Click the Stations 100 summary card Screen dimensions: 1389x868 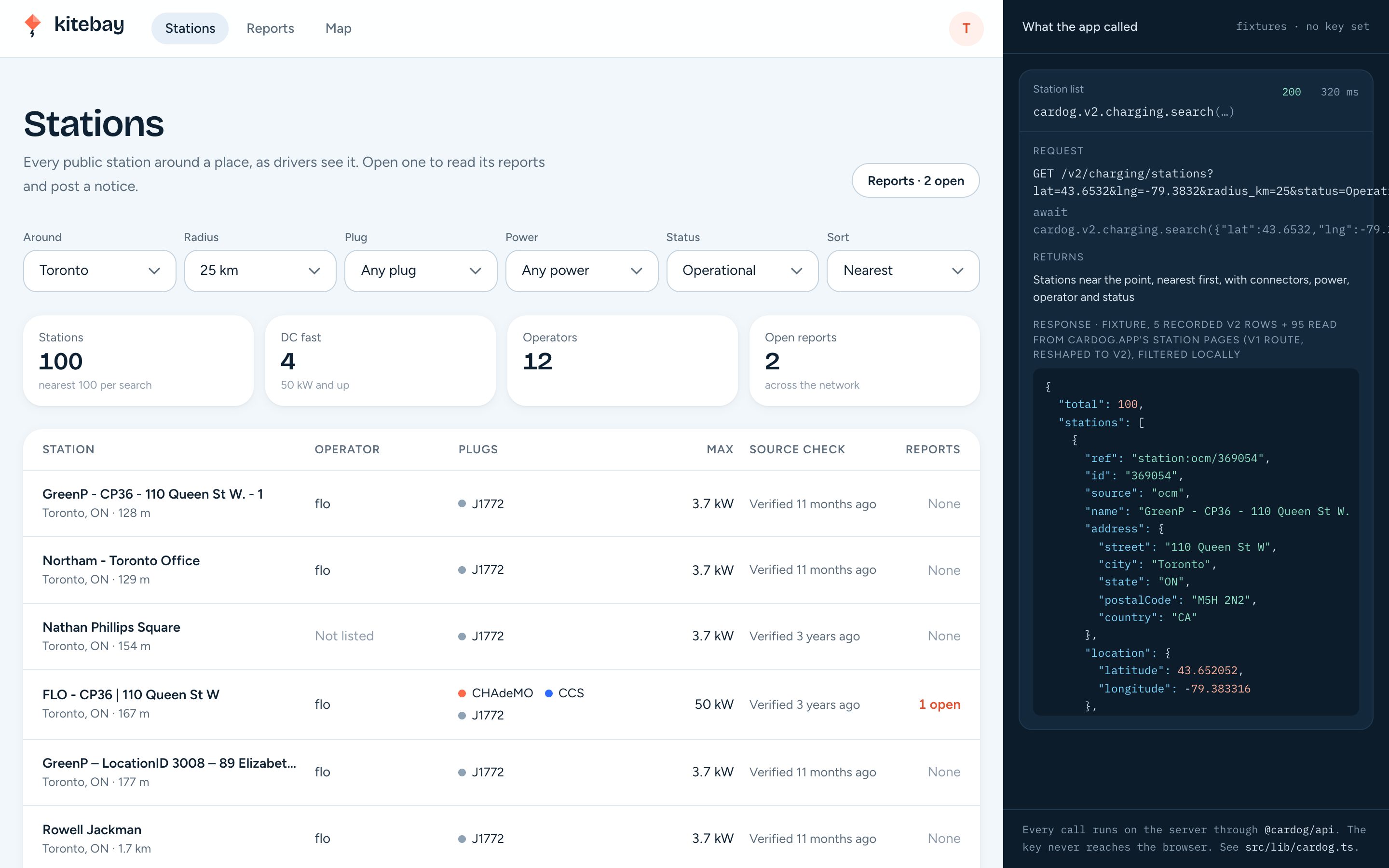[138, 361]
